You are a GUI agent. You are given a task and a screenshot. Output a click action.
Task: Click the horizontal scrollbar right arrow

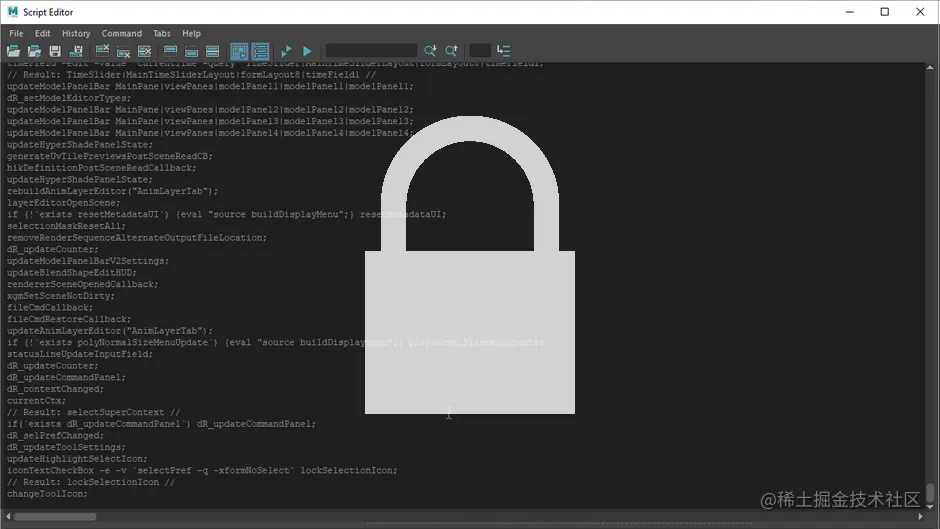[x=921, y=516]
